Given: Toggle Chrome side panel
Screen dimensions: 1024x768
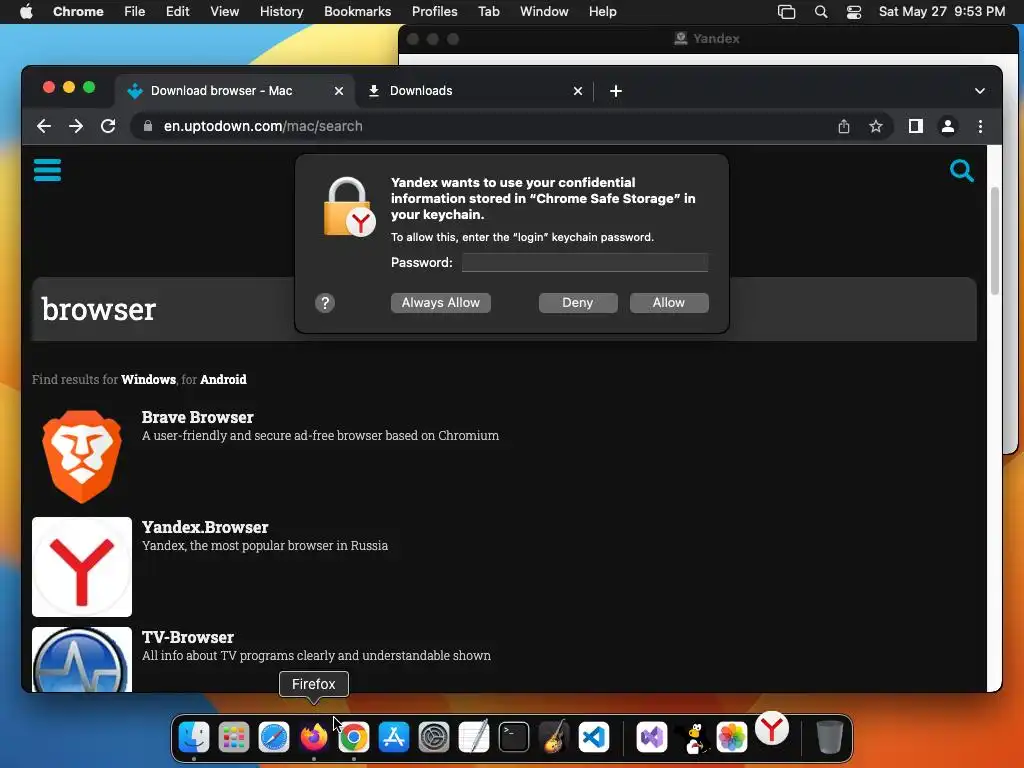Looking at the screenshot, I should pyautogui.click(x=916, y=126).
